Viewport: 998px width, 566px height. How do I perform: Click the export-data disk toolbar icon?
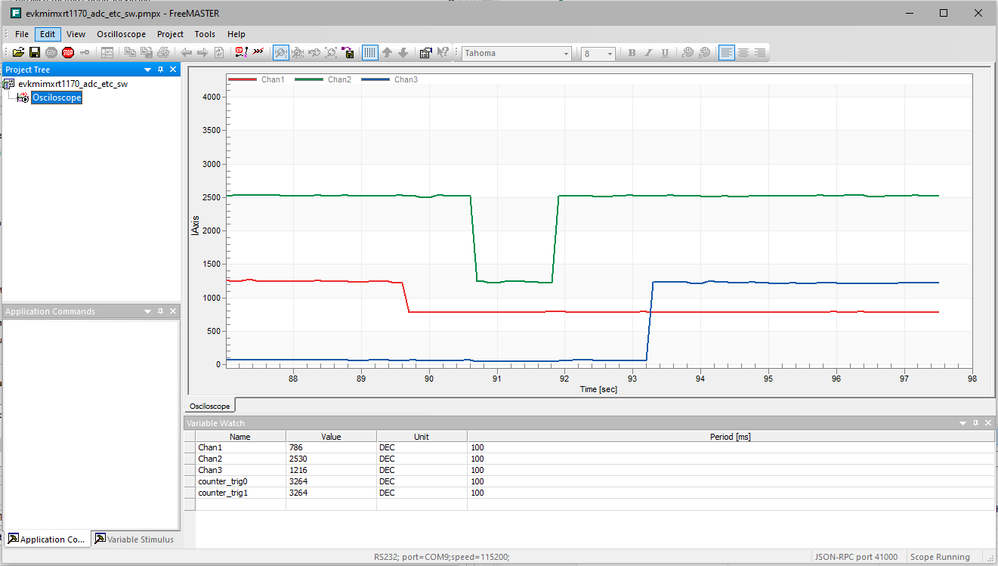pos(348,53)
